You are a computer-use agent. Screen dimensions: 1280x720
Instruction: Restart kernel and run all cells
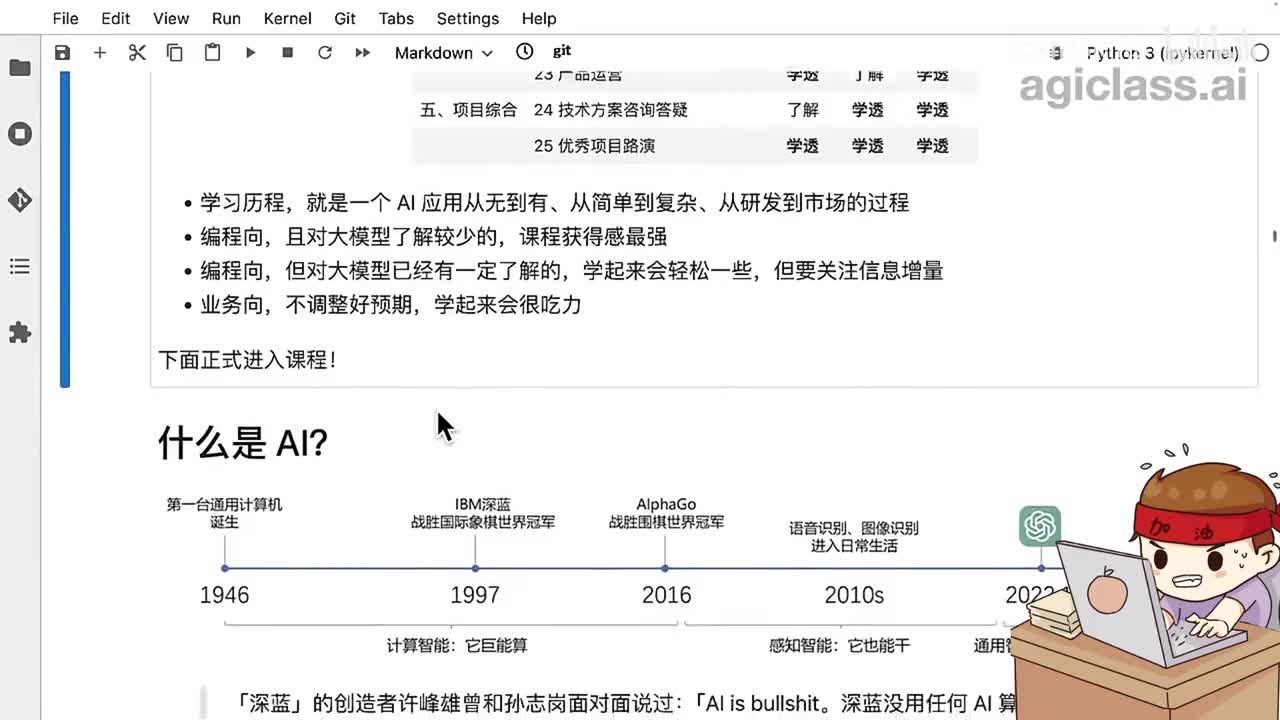(362, 52)
